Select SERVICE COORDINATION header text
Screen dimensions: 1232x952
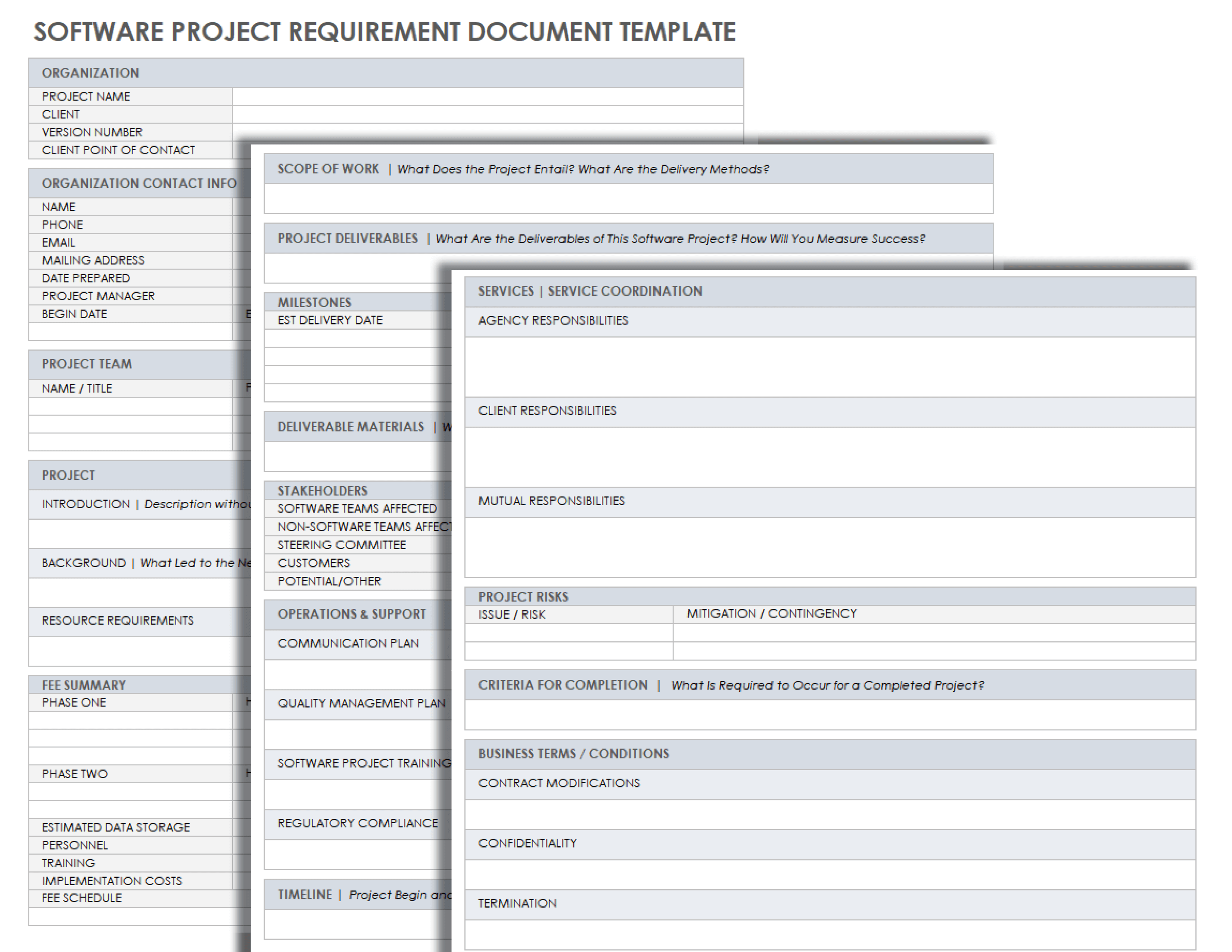pyautogui.click(x=625, y=292)
